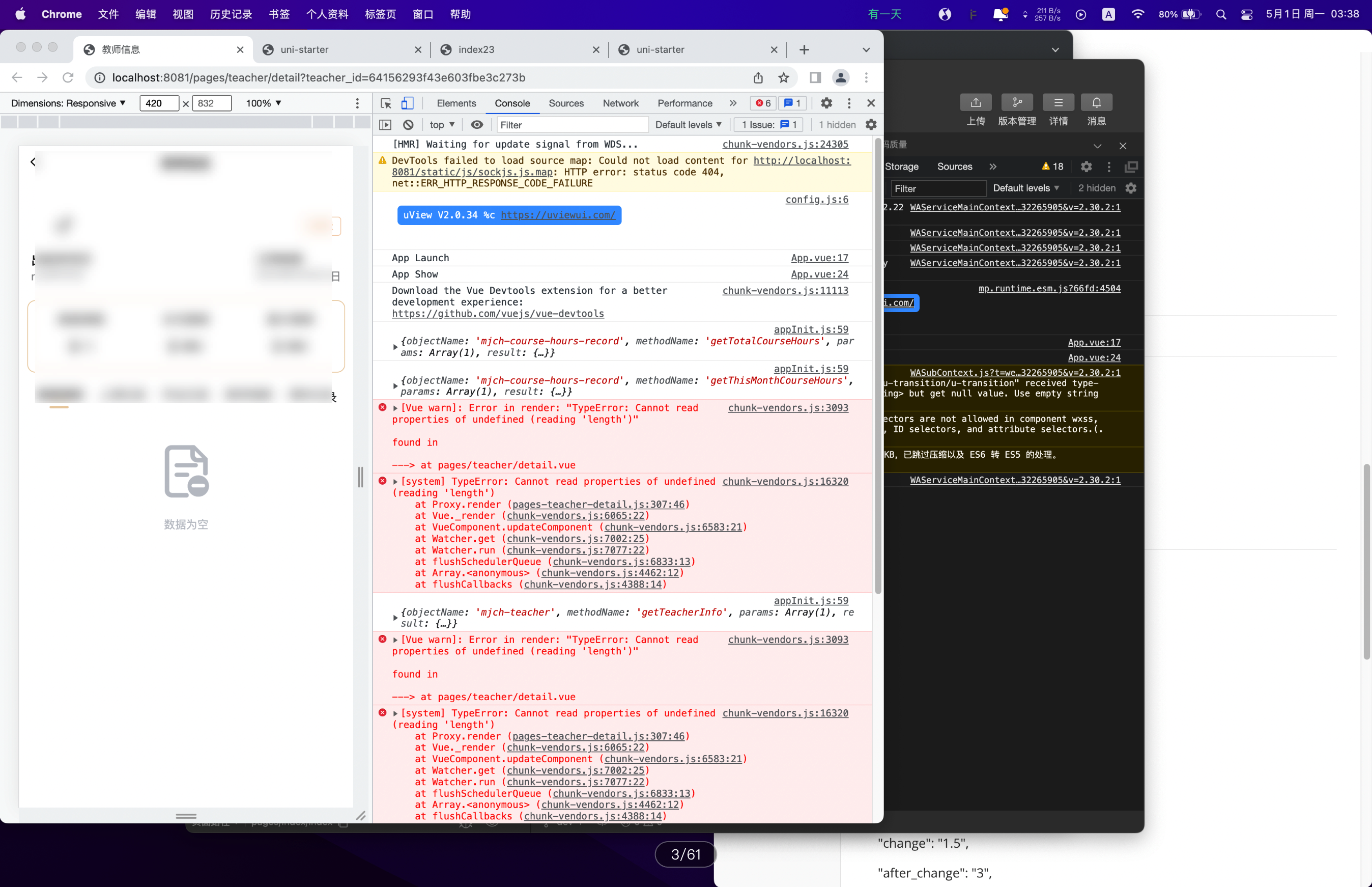Toggle the console sidebar panel icon
Viewport: 1372px width, 887px height.
[385, 124]
